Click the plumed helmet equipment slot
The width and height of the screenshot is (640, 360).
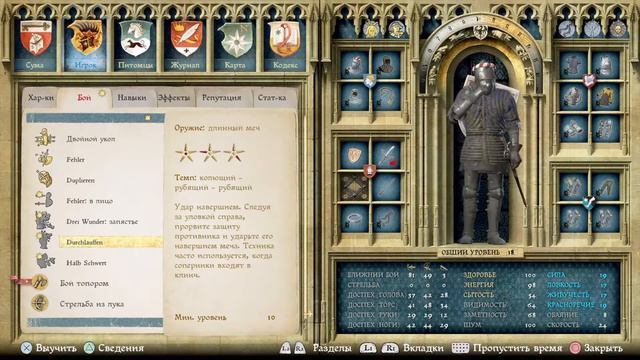point(354,64)
